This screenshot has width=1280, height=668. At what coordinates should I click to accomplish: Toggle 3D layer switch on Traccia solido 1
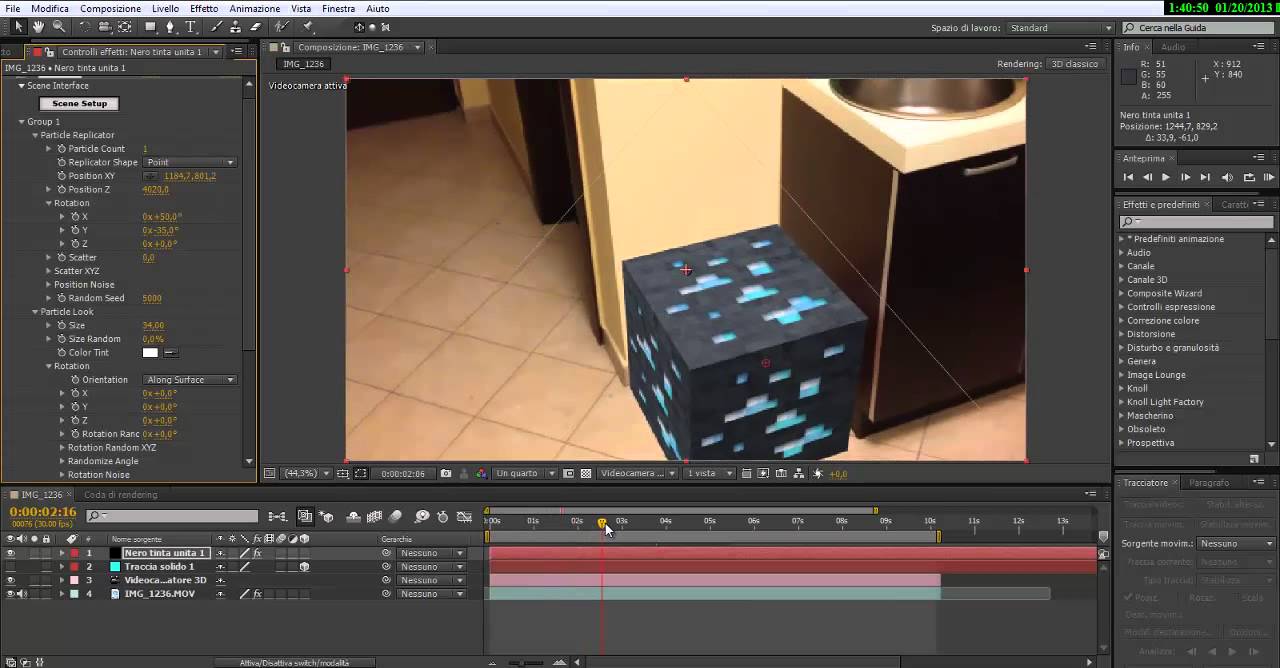304,566
